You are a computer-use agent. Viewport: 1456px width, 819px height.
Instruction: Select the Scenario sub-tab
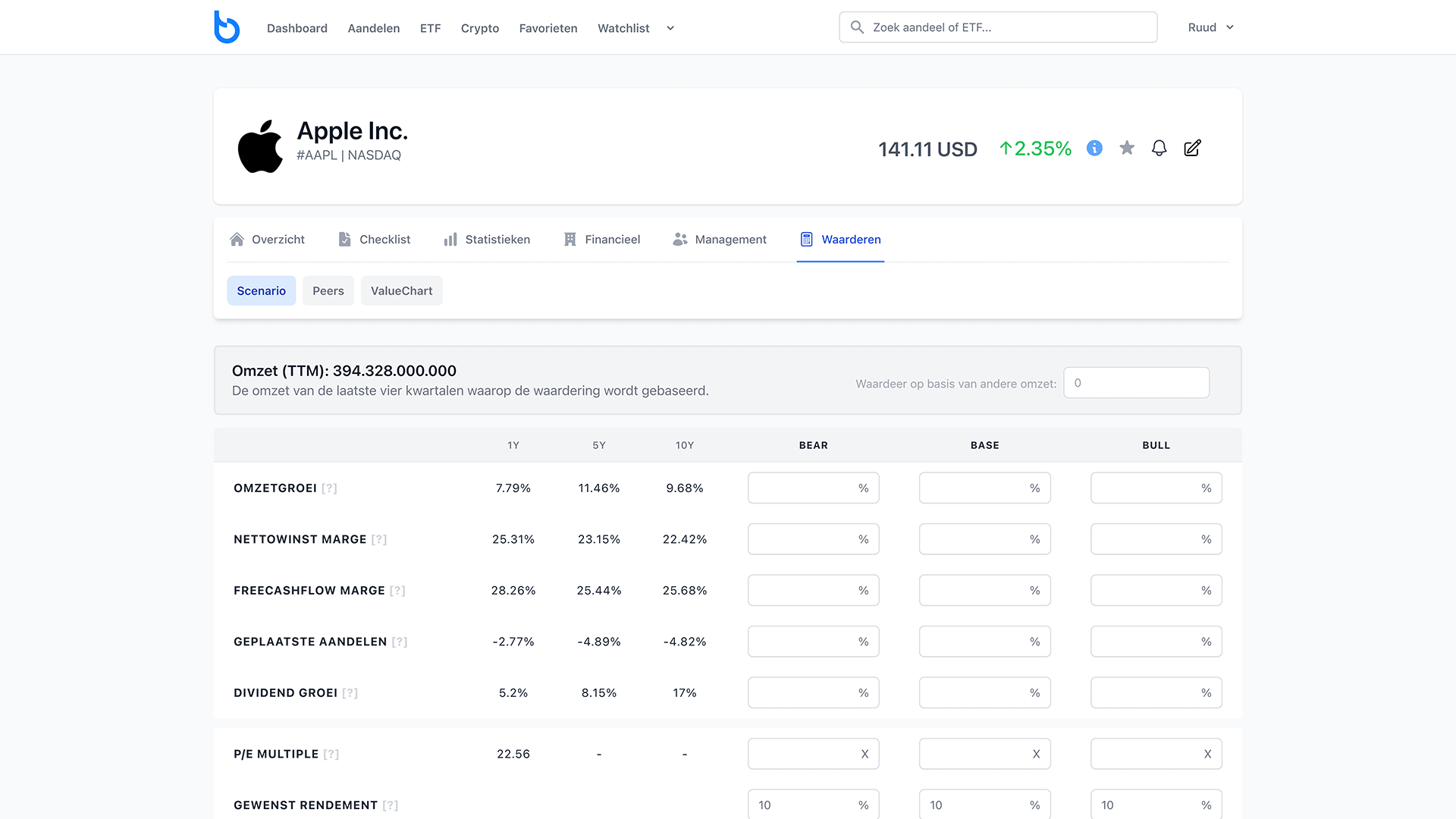point(262,291)
